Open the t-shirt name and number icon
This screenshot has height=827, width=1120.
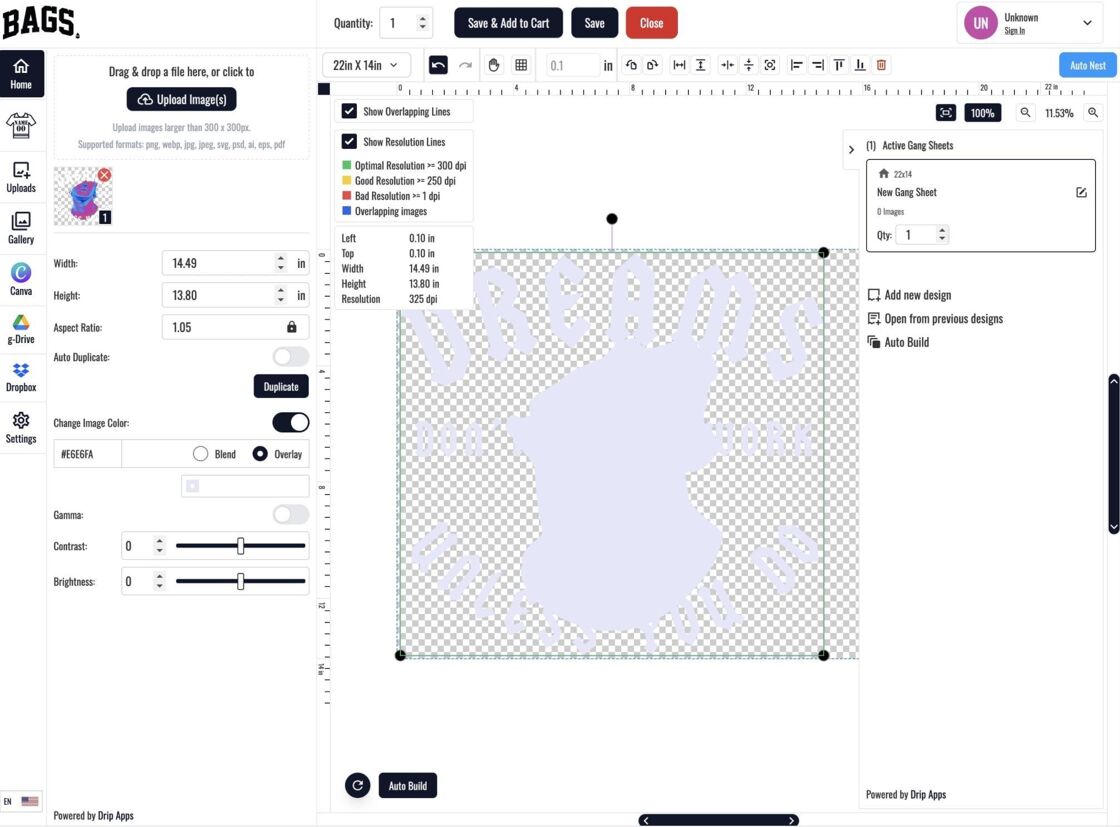[x=21, y=126]
